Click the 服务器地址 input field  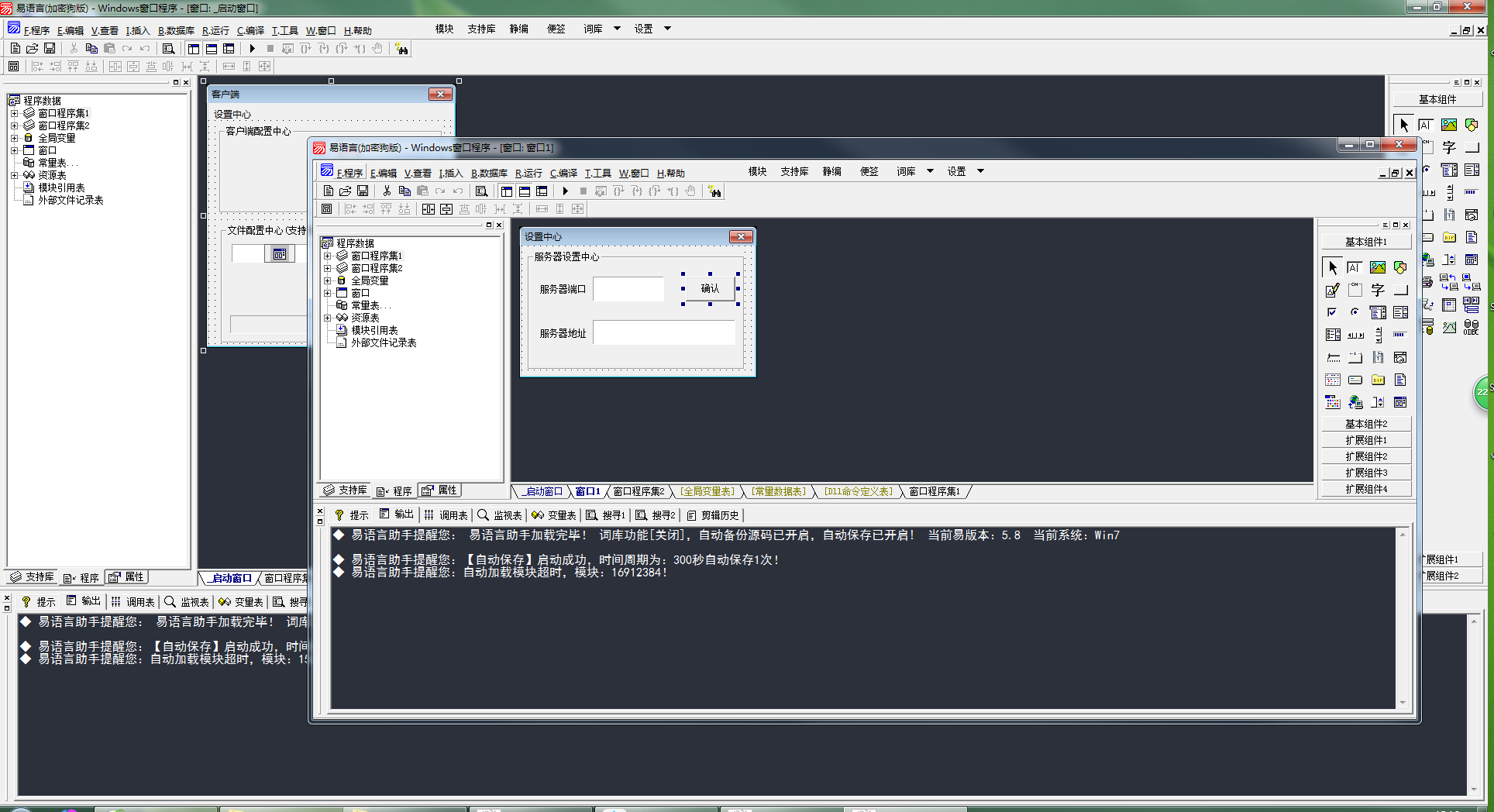(x=663, y=333)
